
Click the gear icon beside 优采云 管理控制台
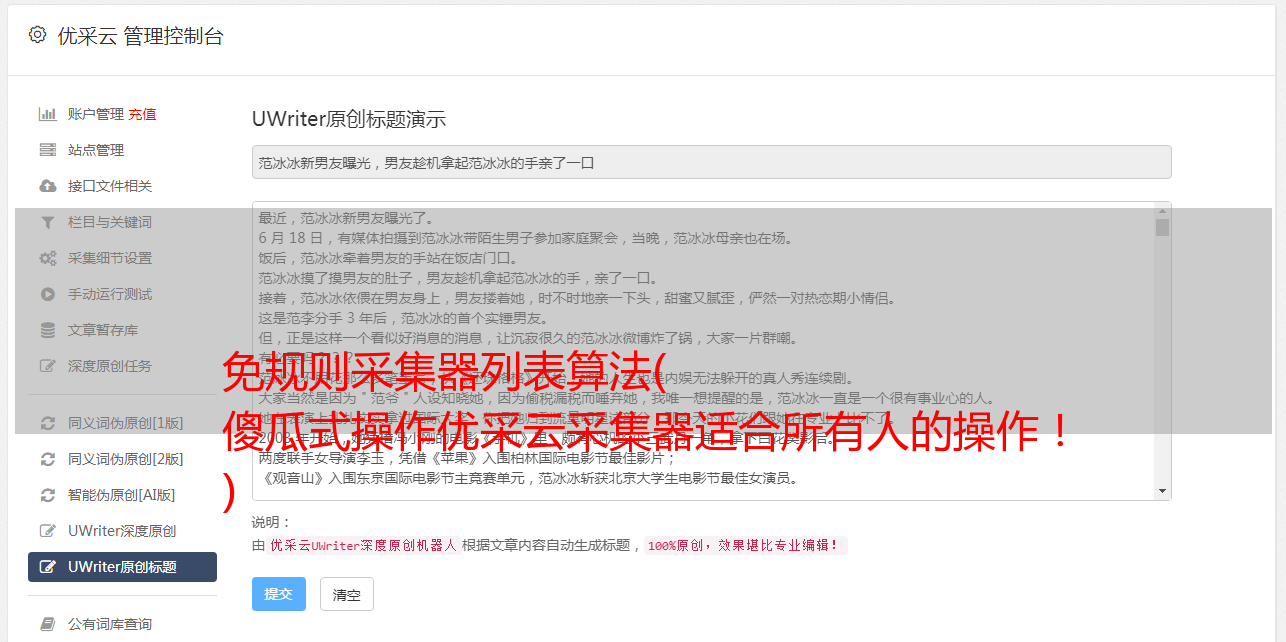tap(37, 35)
